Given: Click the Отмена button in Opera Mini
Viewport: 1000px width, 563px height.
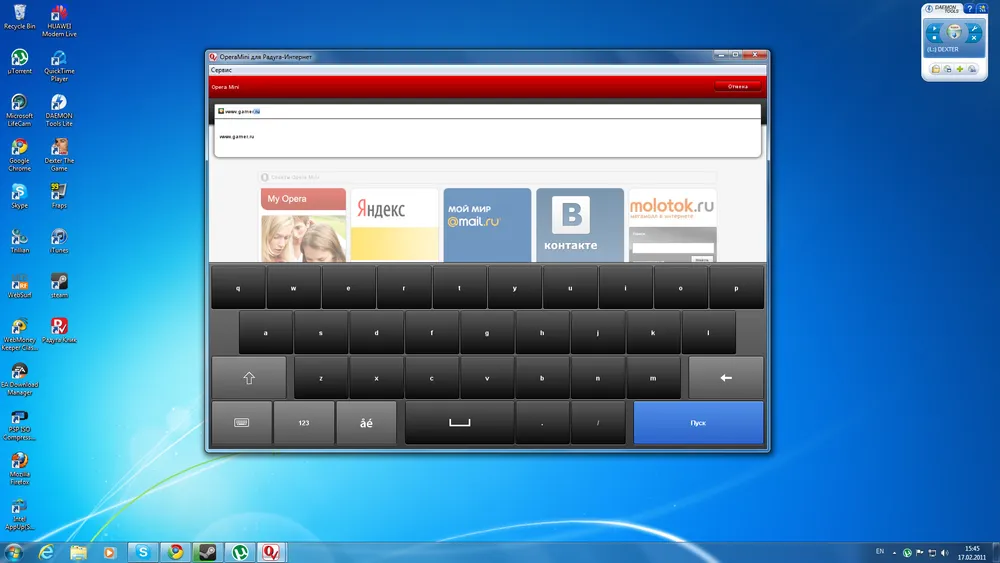Looking at the screenshot, I should pyautogui.click(x=737, y=86).
